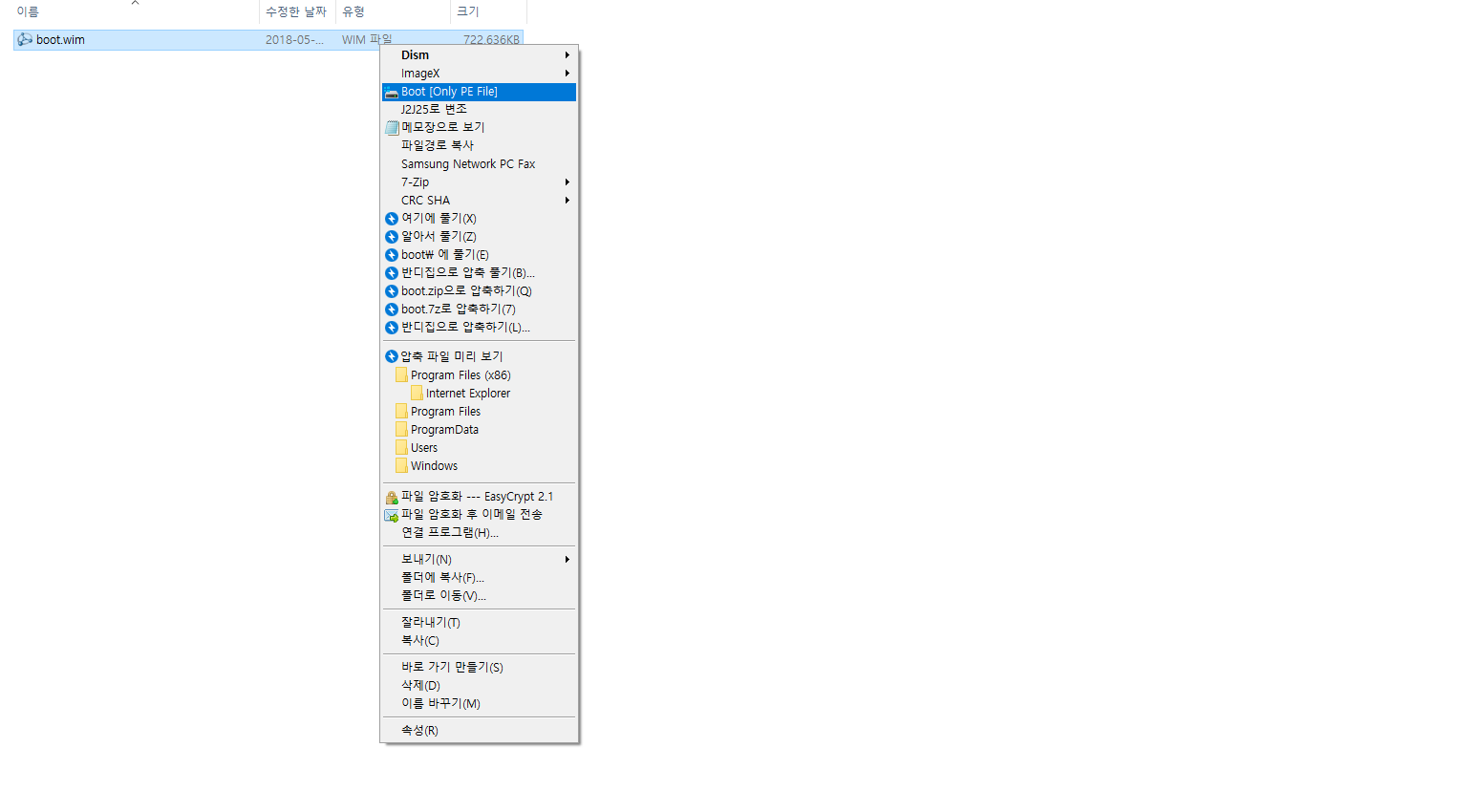The height and width of the screenshot is (812, 1478).
Task: Click the 722,636KB size cell
Action: click(x=491, y=40)
